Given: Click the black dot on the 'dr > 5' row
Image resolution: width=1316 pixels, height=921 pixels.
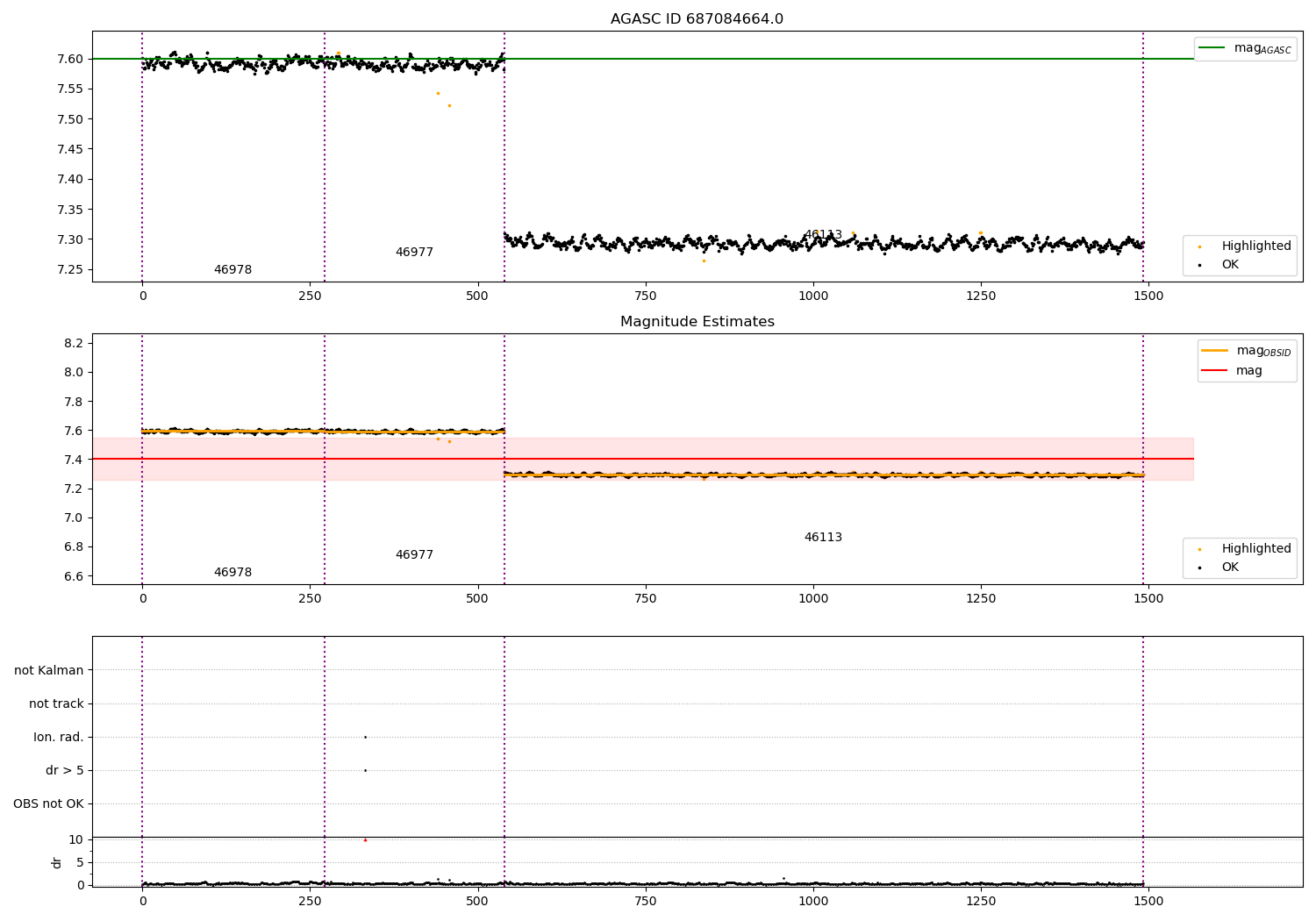Looking at the screenshot, I should (365, 770).
